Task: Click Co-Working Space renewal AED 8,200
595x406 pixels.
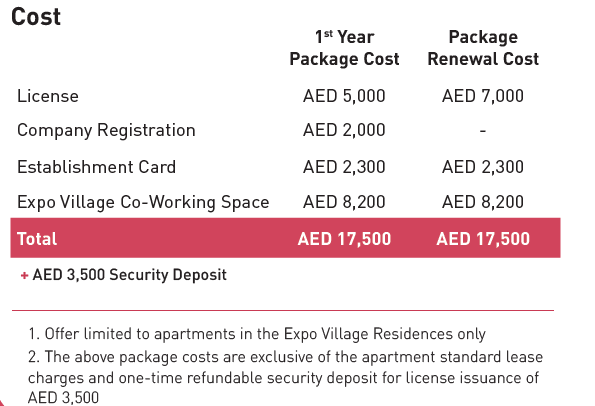Action: (483, 202)
